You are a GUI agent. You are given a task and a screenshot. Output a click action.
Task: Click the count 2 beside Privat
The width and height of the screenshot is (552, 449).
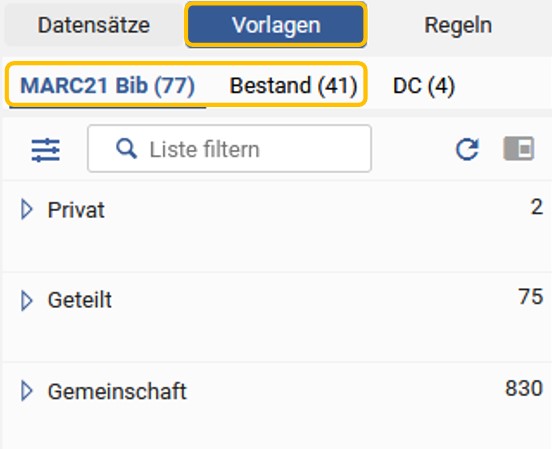click(x=537, y=207)
